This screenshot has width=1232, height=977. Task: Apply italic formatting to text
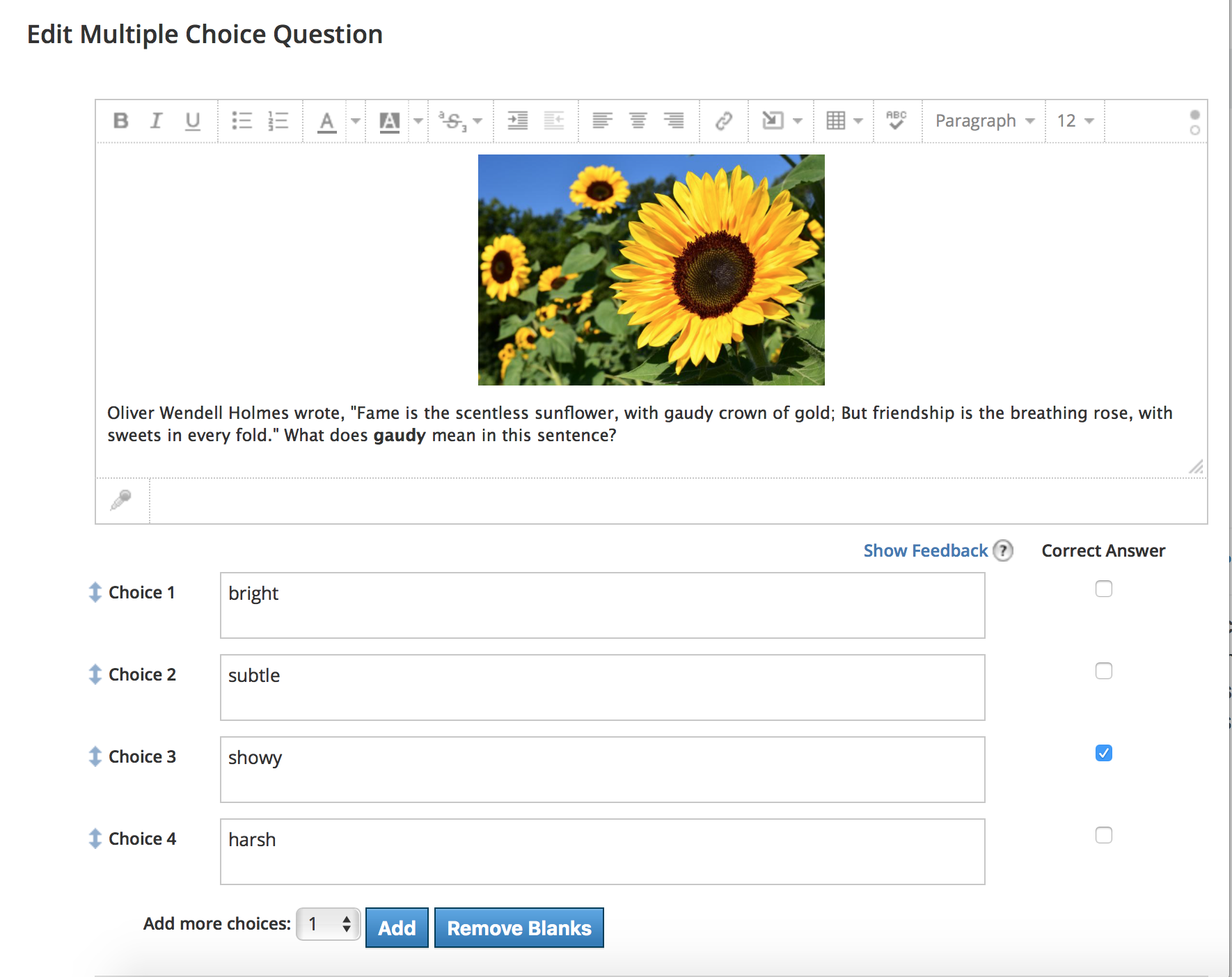point(156,121)
